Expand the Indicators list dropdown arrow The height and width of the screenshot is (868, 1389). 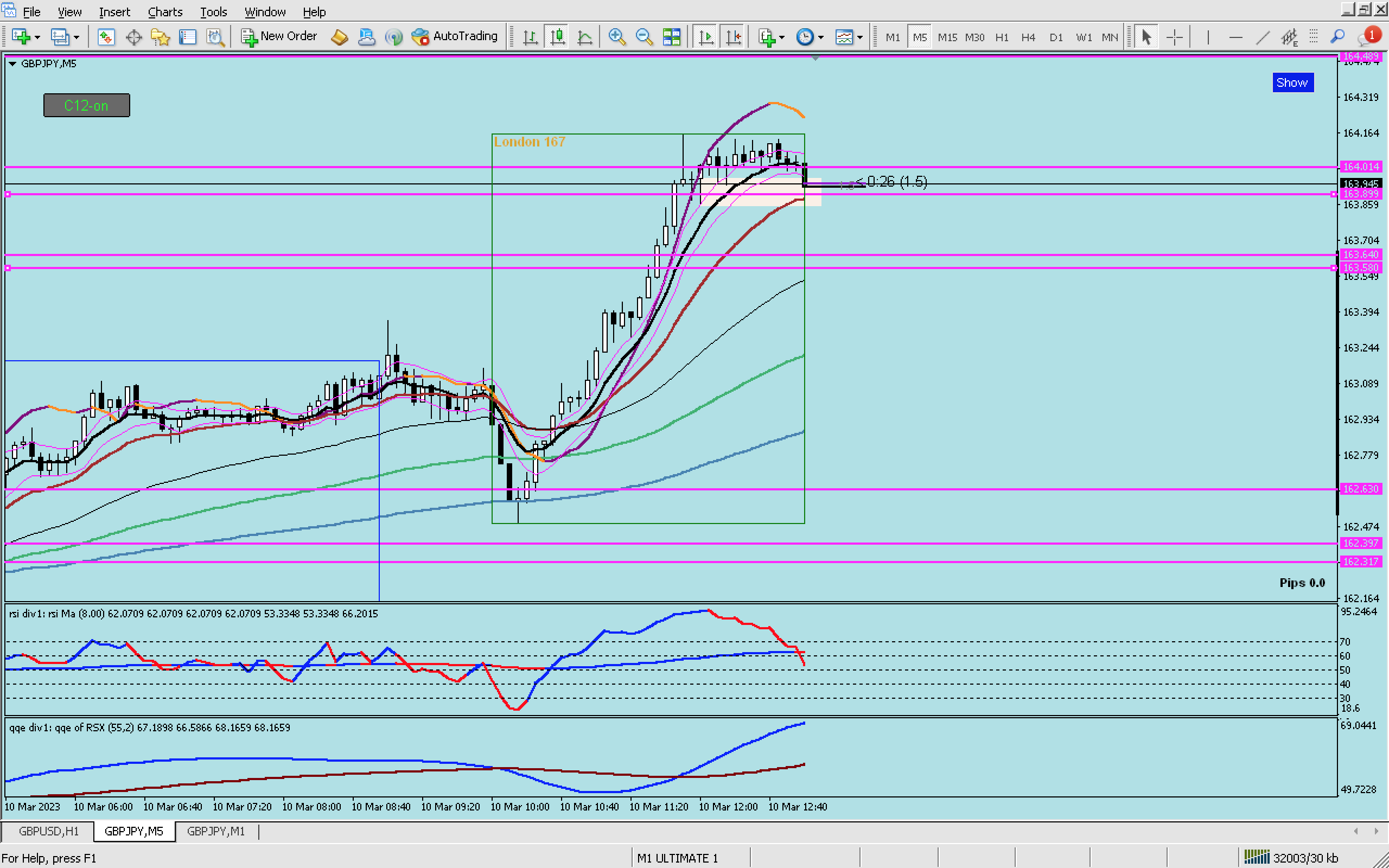tap(782, 37)
